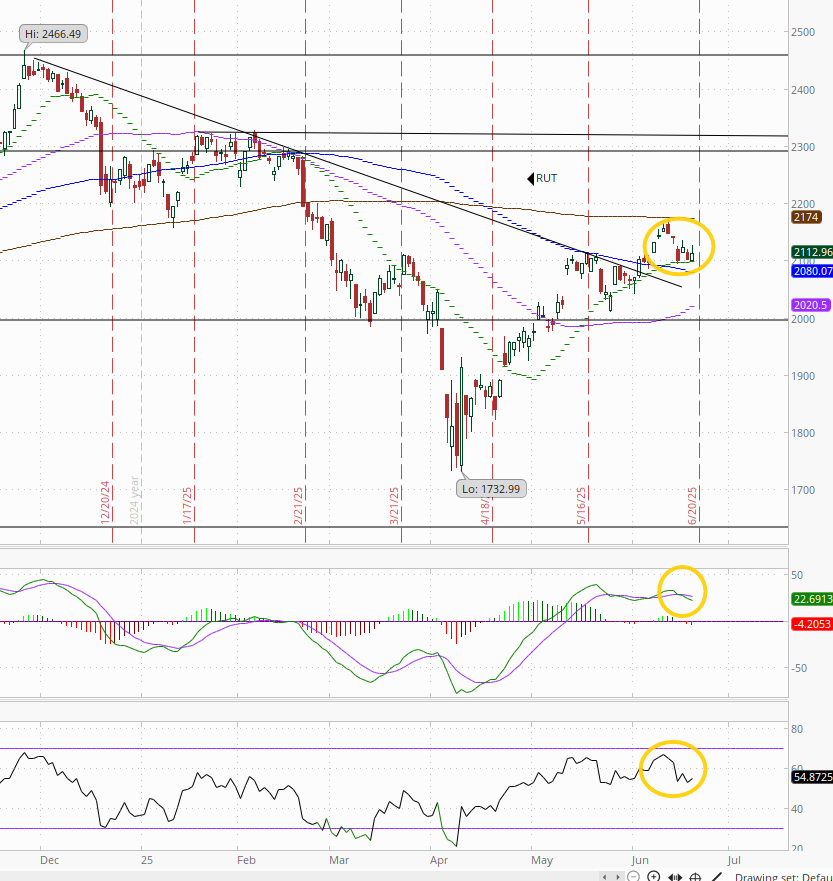Click the Hi: 2466.49 bubble
Image resolution: width=833 pixels, height=881 pixels.
point(53,34)
